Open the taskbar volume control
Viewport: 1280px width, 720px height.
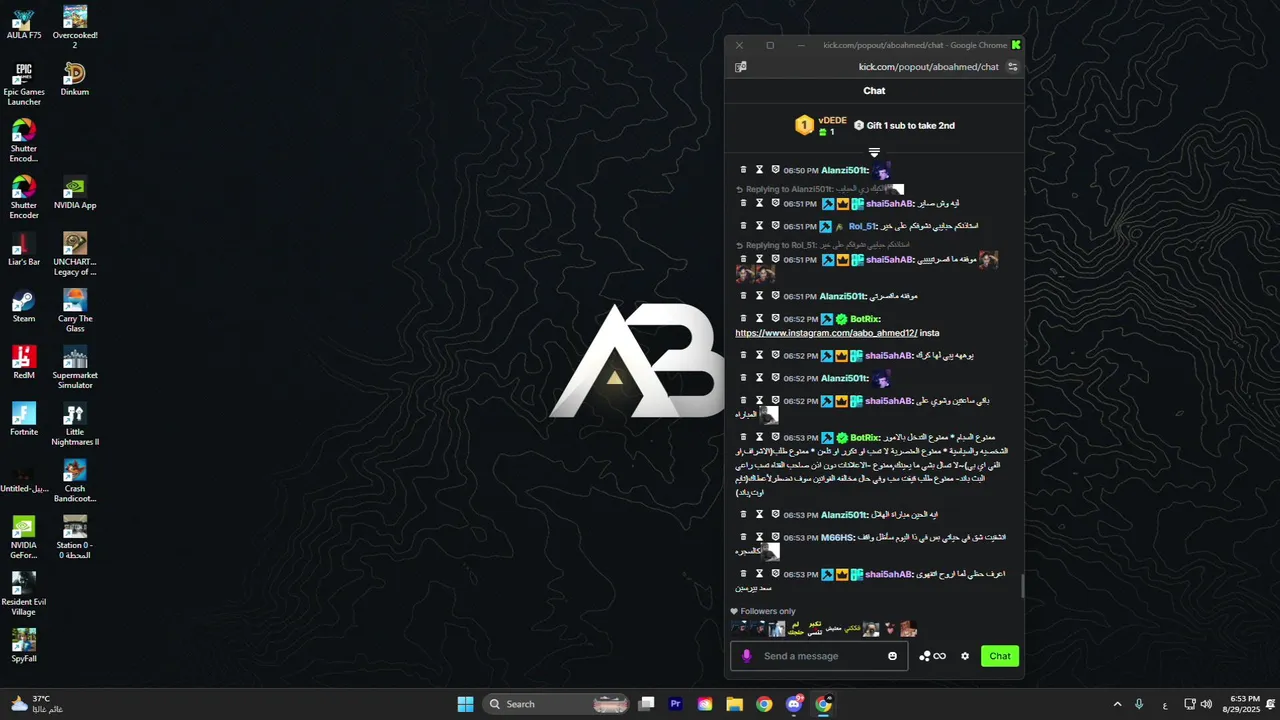tap(1206, 704)
